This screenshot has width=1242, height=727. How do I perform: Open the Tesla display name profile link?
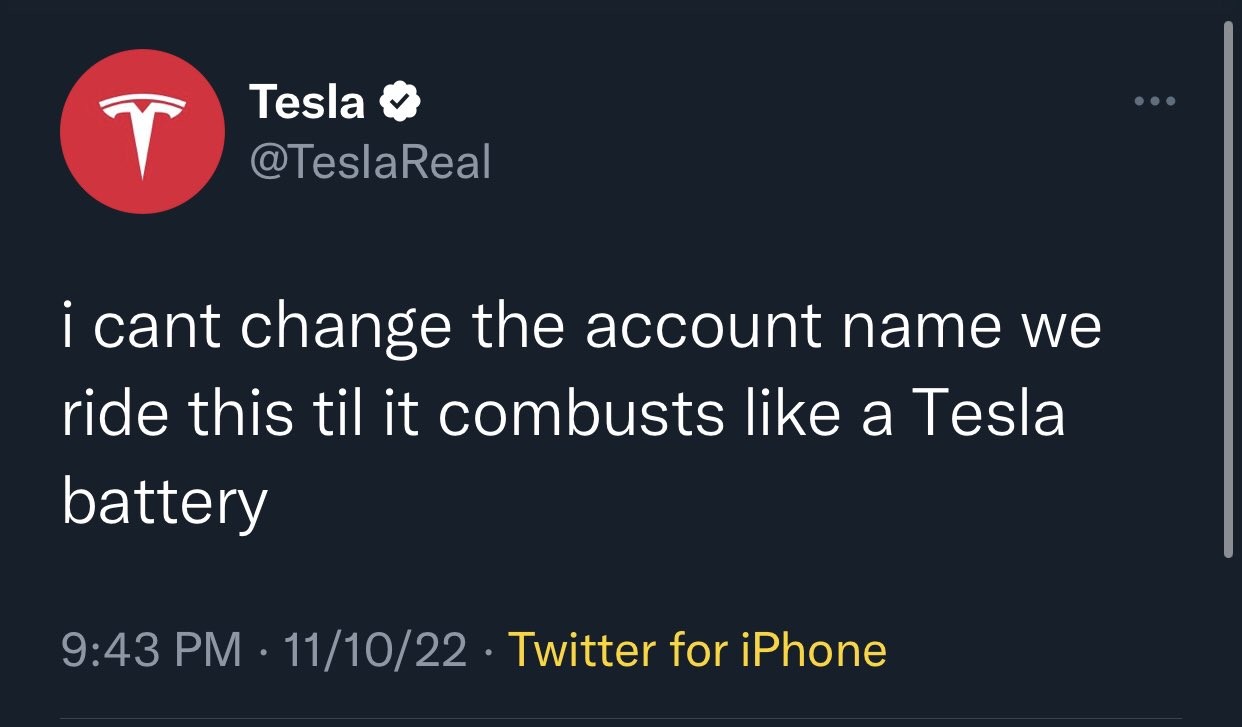coord(307,102)
